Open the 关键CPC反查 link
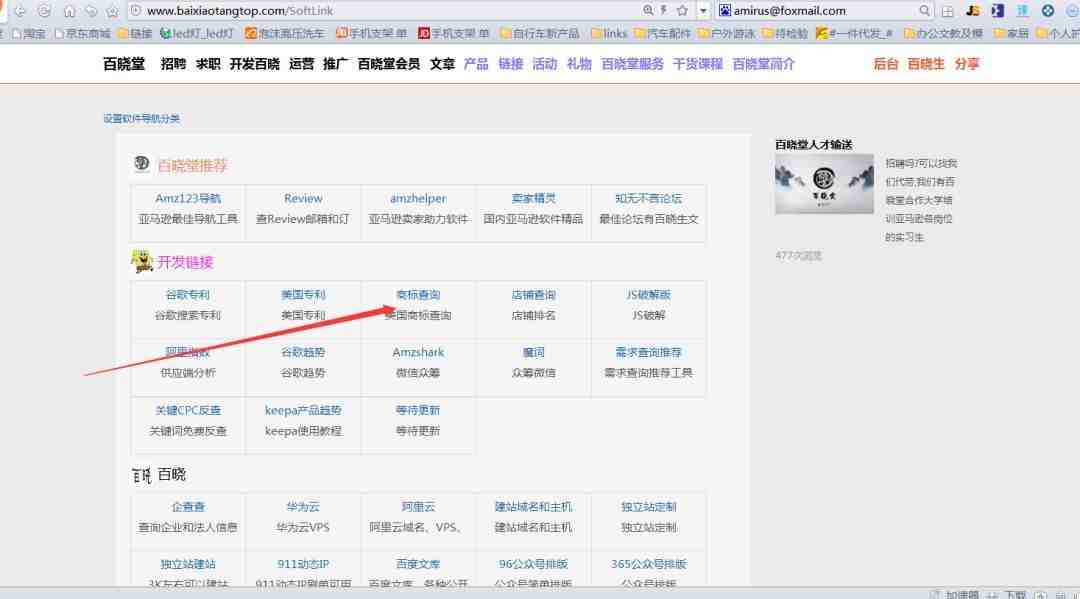The width and height of the screenshot is (1080, 599). (x=188, y=410)
